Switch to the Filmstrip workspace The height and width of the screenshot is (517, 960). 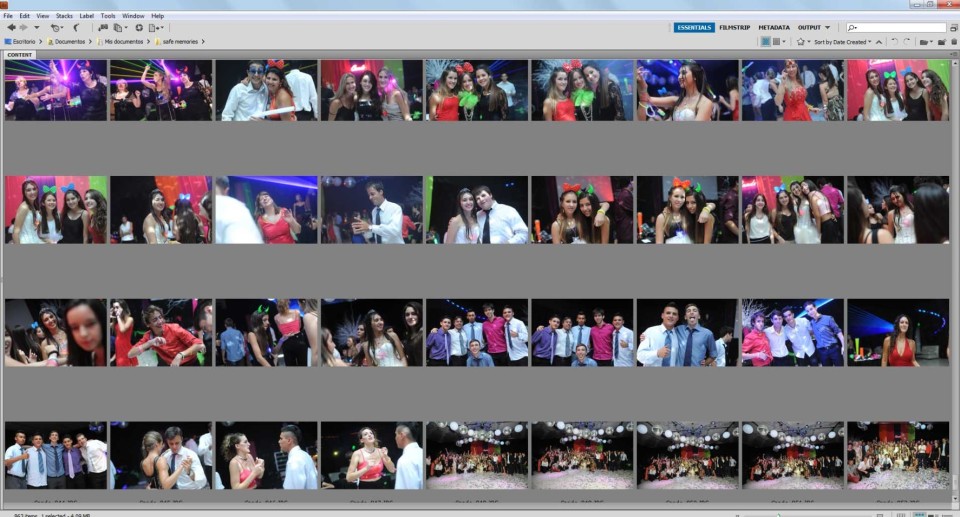click(x=735, y=28)
